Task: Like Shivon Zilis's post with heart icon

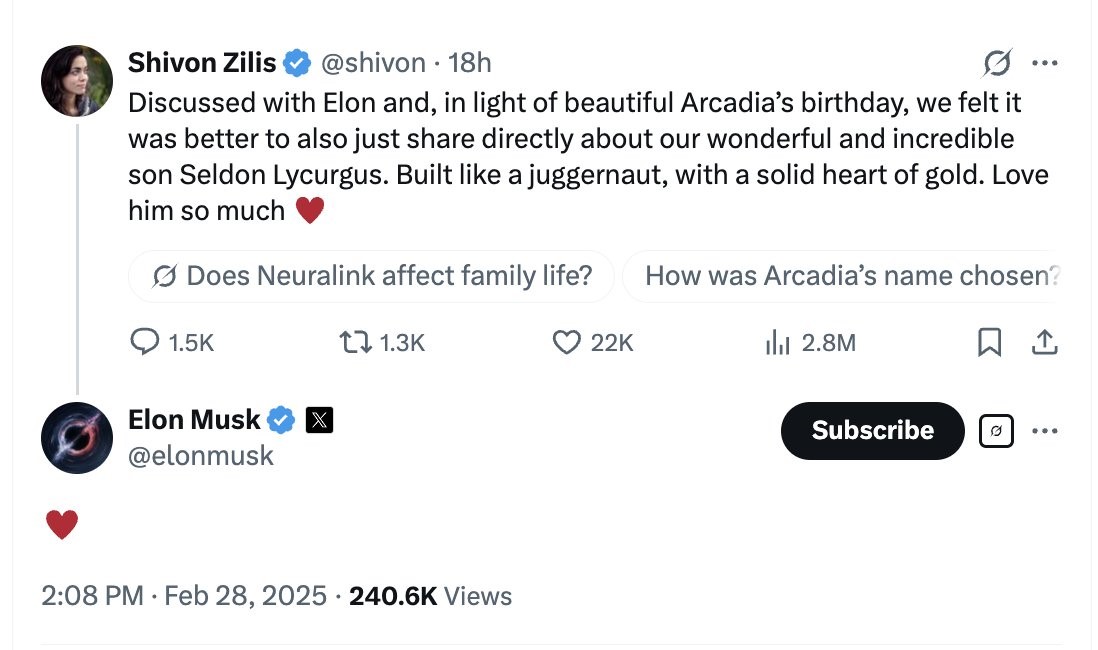Action: pyautogui.click(x=566, y=343)
